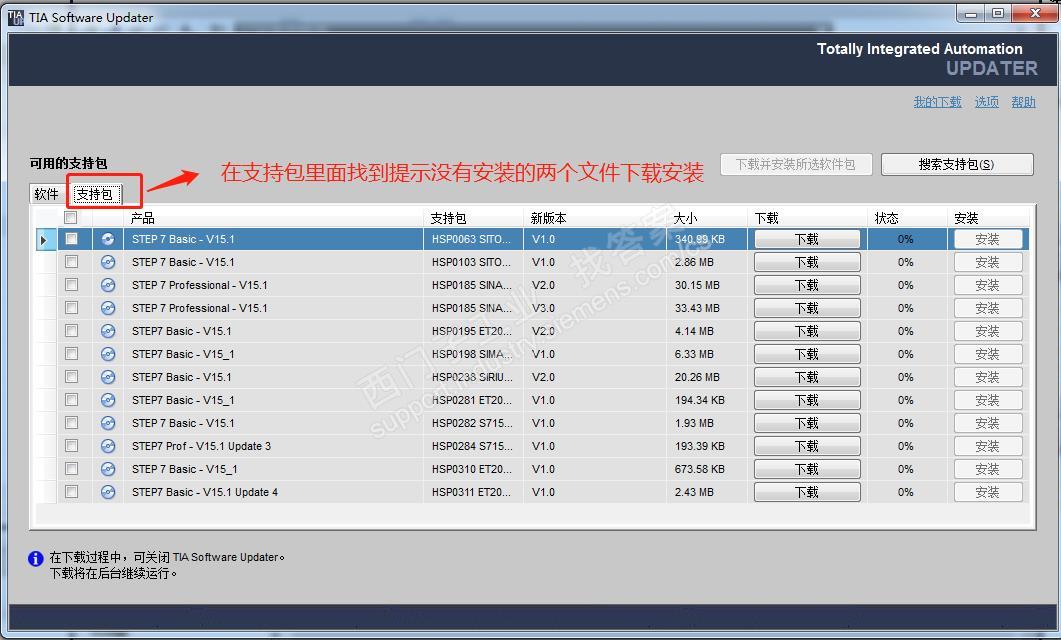1061x640 pixels.
Task: Click the package icon in the HSP0281 row
Action: point(108,400)
